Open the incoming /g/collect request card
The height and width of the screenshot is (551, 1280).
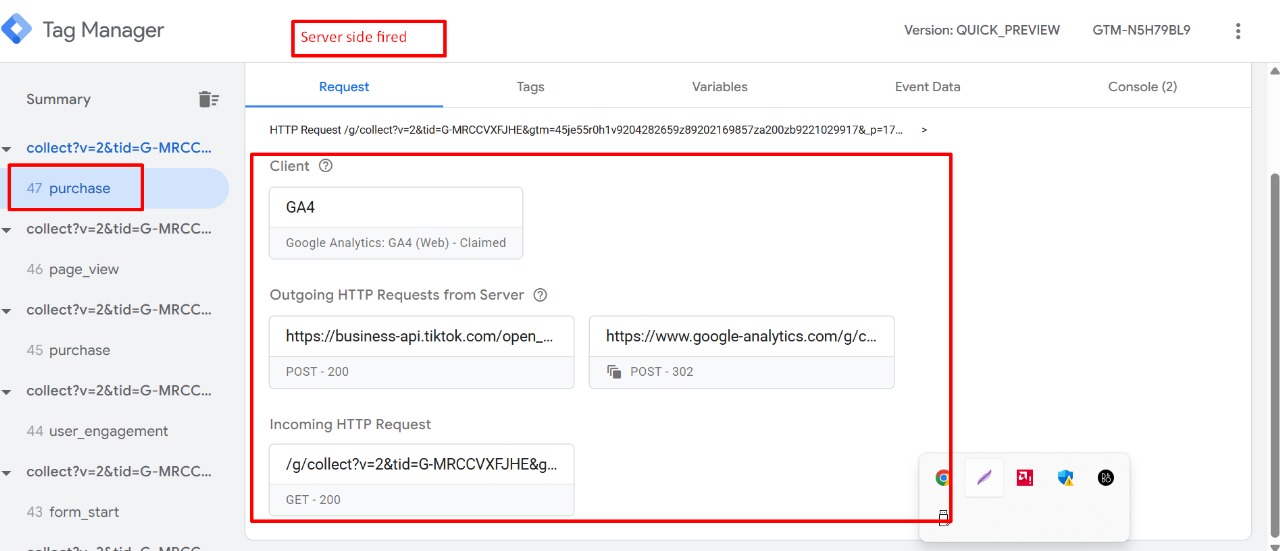click(422, 480)
